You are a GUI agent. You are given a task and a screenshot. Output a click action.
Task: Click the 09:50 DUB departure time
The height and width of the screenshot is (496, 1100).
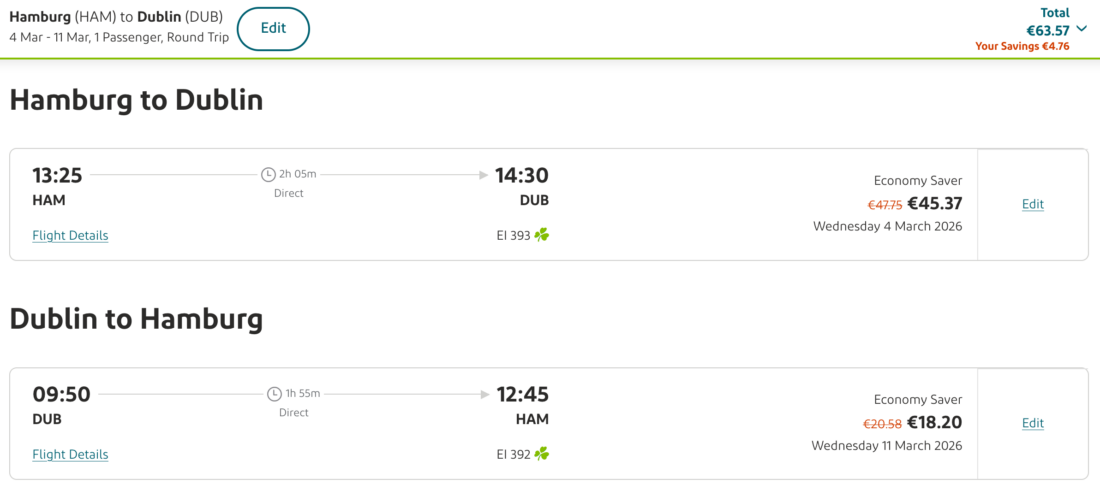coord(61,395)
